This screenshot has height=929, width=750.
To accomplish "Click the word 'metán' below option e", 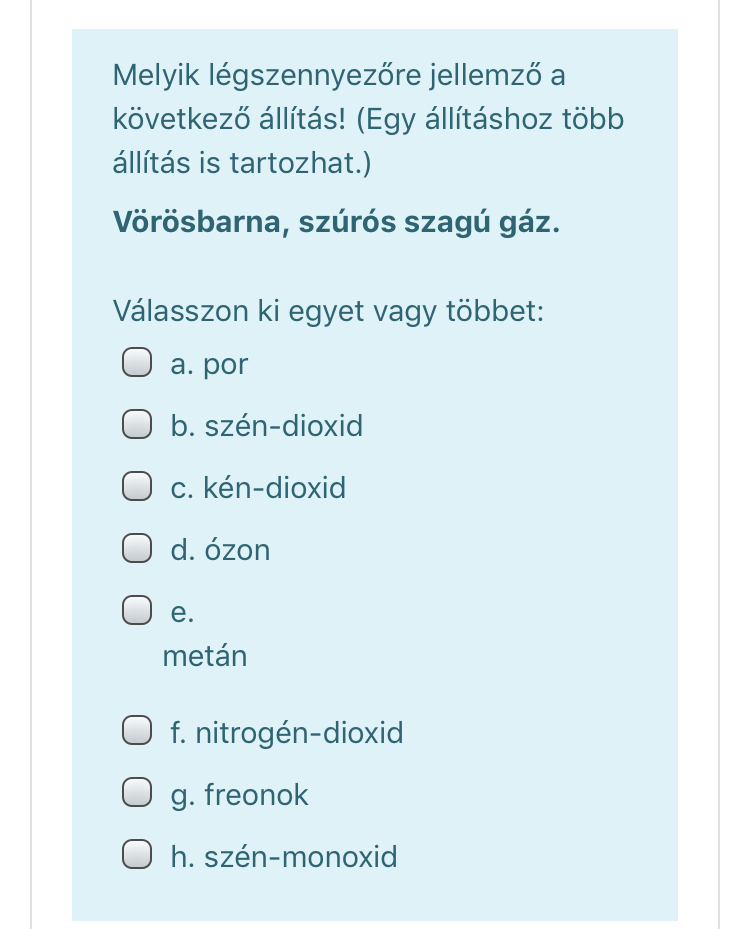I will 204,657.
